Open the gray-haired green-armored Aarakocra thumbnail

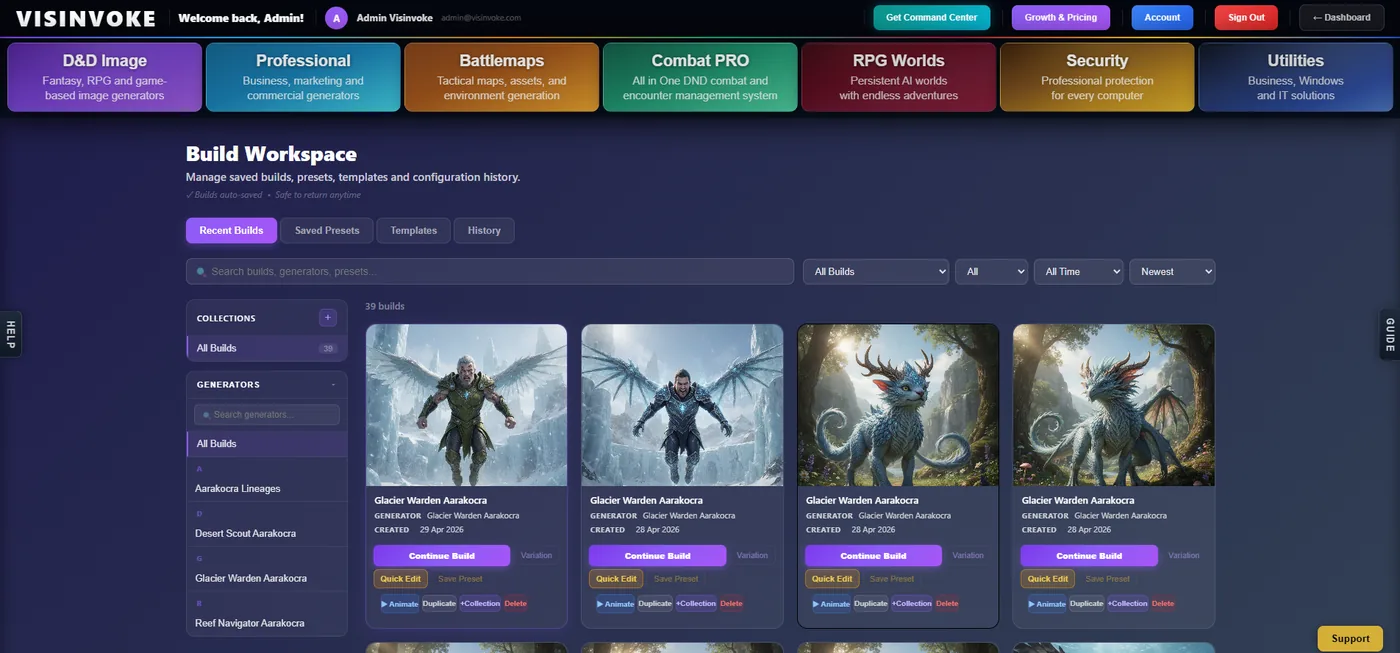pyautogui.click(x=466, y=405)
